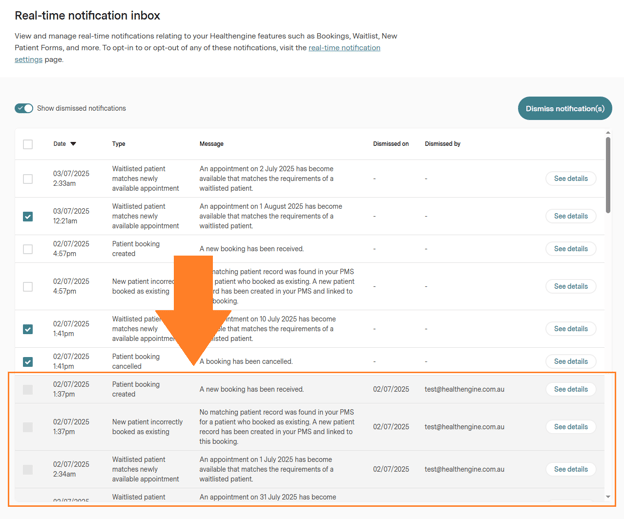The width and height of the screenshot is (624, 519).
Task: Check the 03/07/2025 2:33am notification checkbox
Action: tap(28, 179)
